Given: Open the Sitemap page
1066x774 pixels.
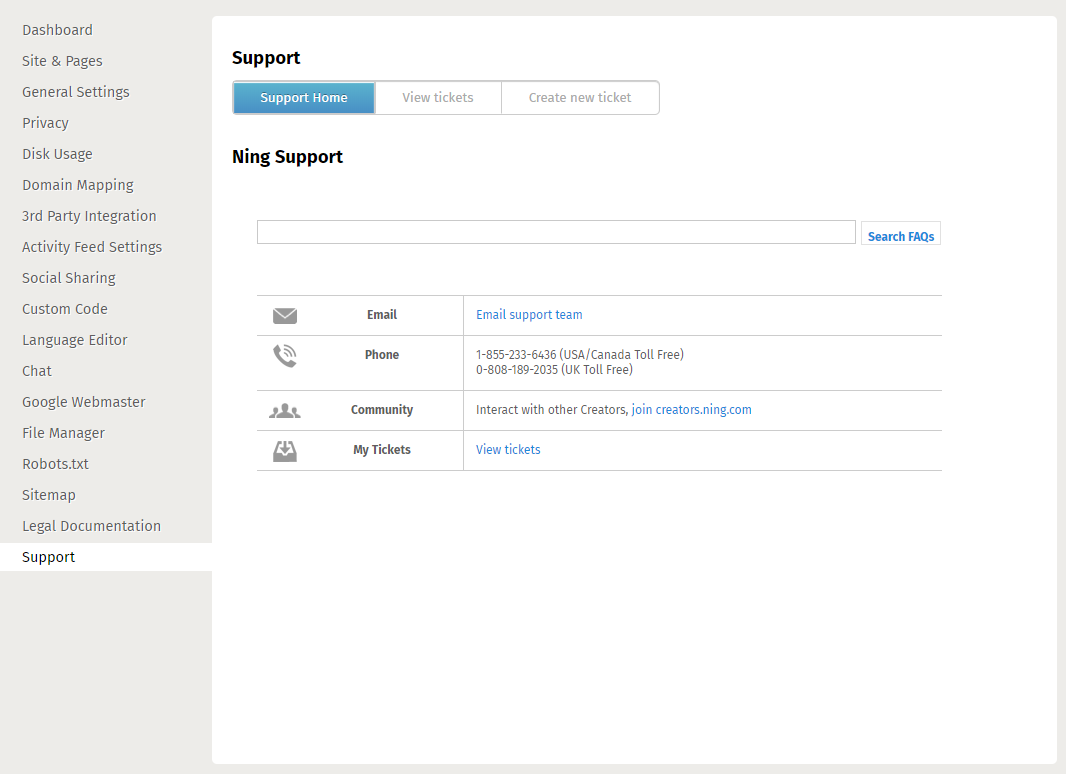Looking at the screenshot, I should [48, 495].
